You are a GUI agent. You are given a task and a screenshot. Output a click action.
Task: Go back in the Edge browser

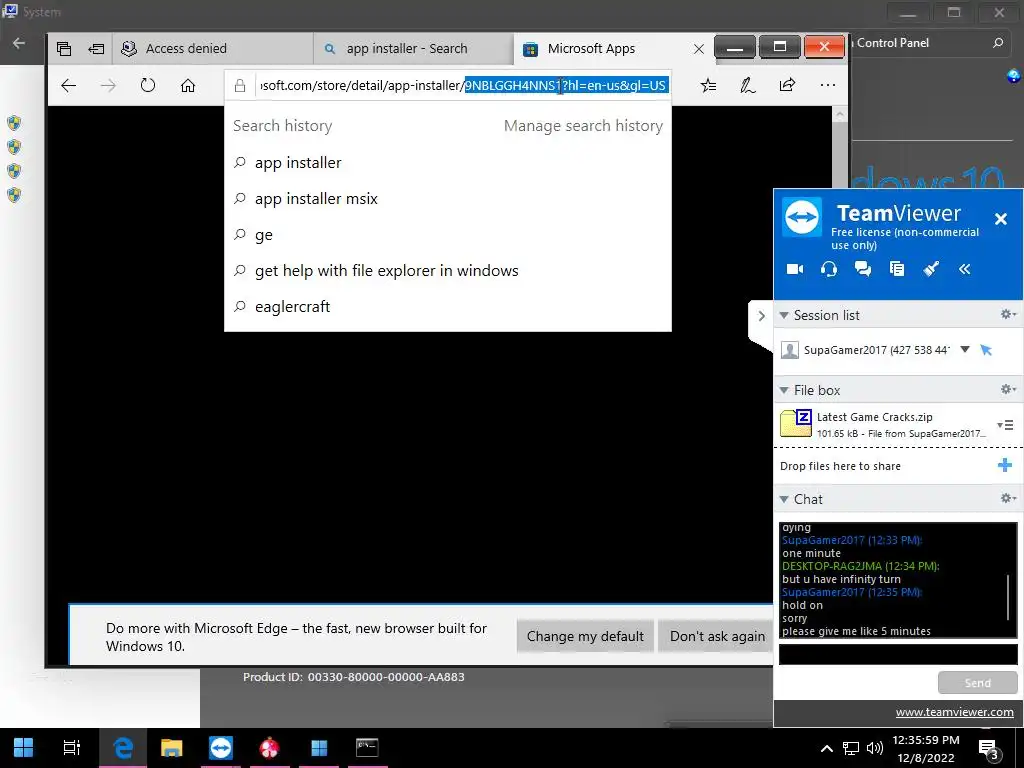(69, 86)
